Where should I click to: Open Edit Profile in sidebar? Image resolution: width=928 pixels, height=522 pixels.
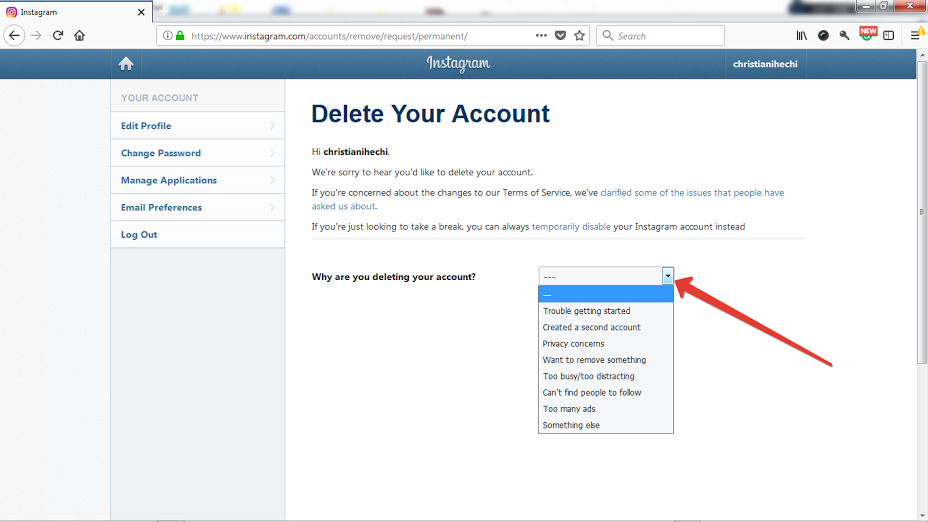coord(197,125)
